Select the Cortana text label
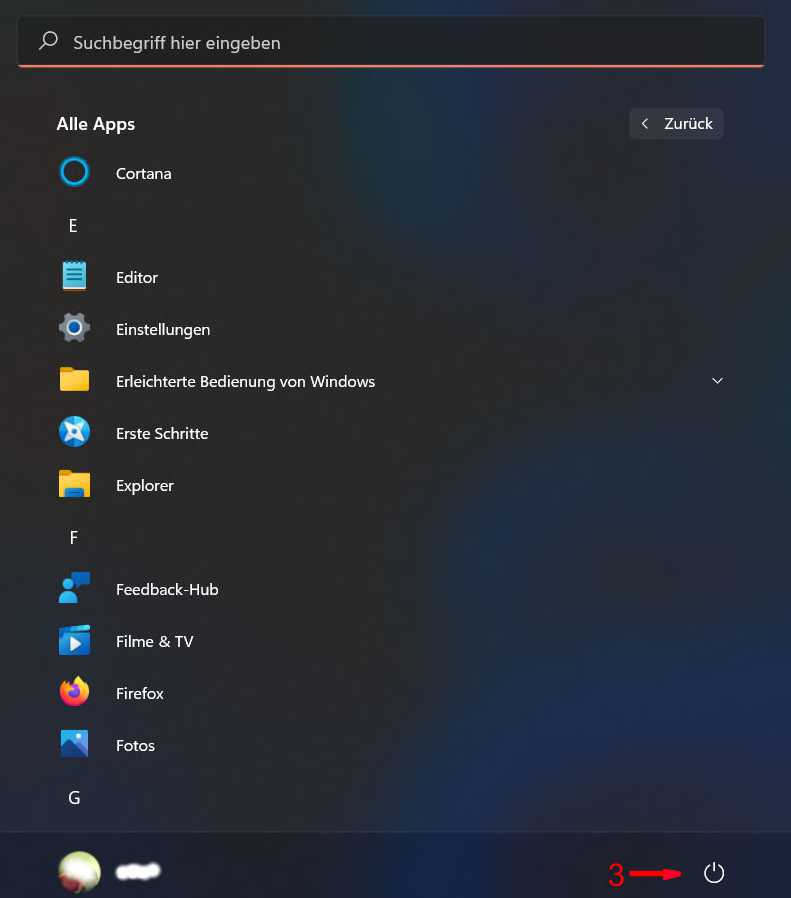 pos(143,174)
